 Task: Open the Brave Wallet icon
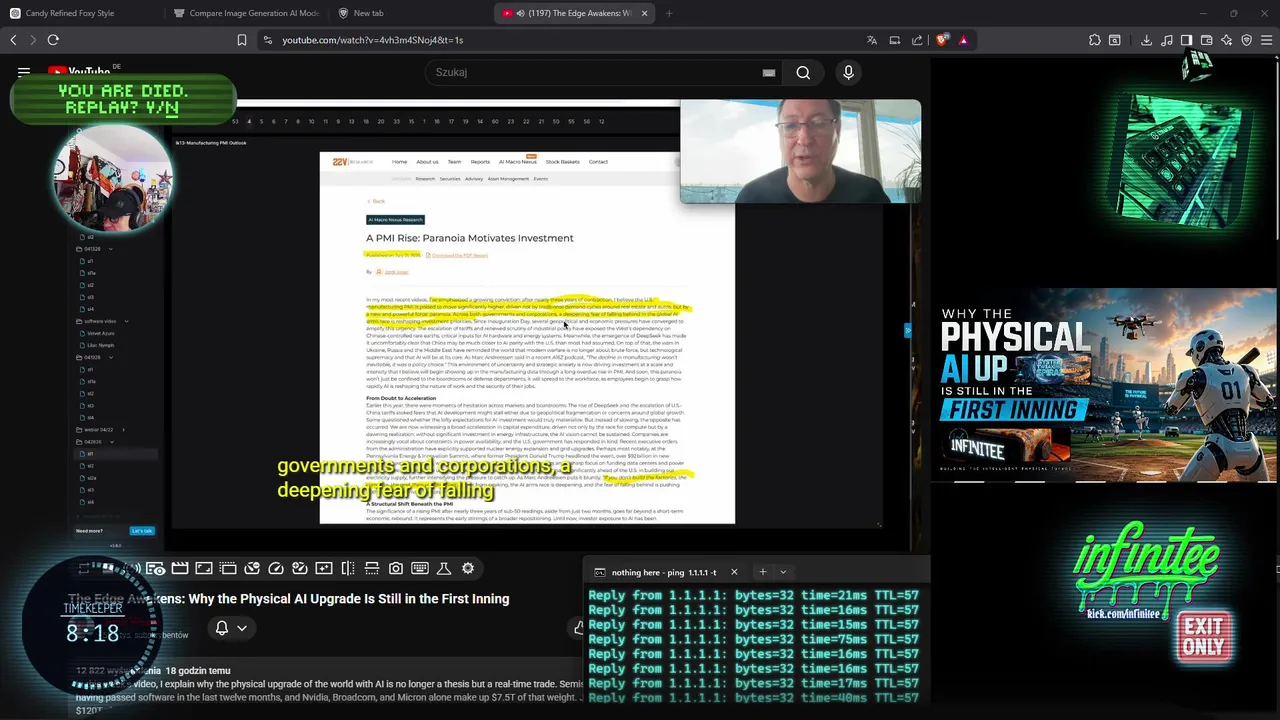(x=1207, y=40)
